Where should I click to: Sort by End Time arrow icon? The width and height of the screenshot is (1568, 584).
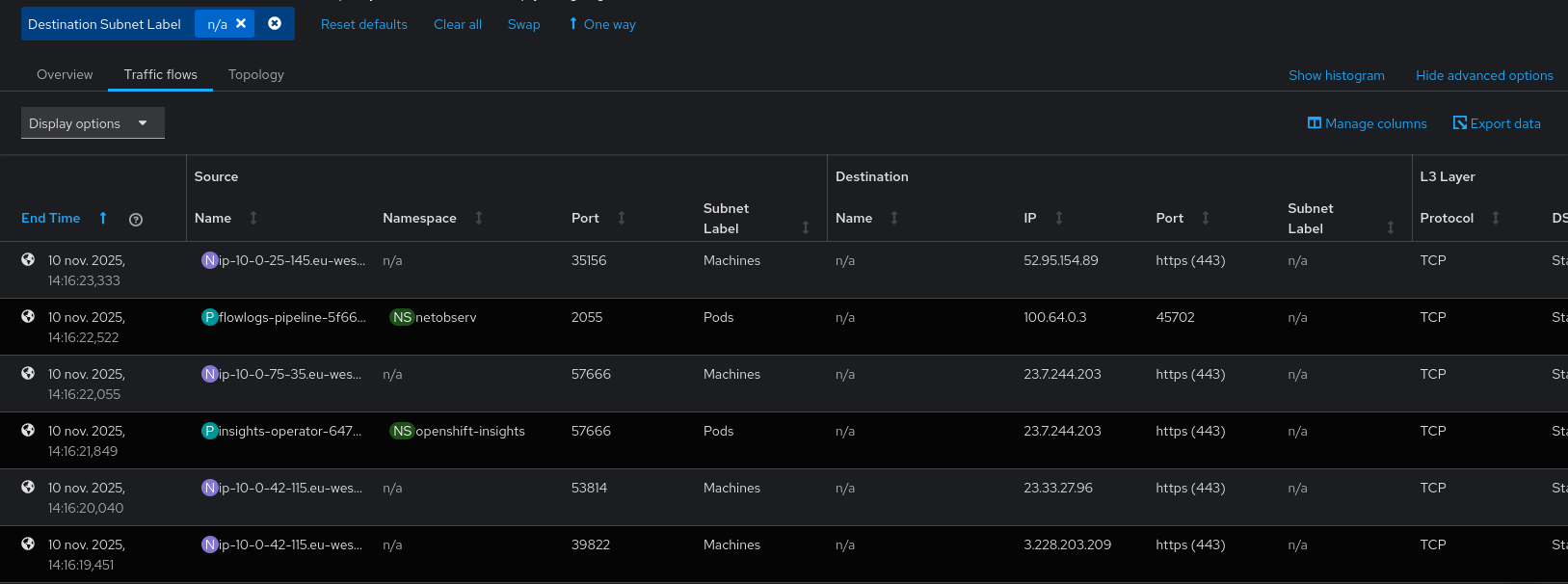point(103,218)
